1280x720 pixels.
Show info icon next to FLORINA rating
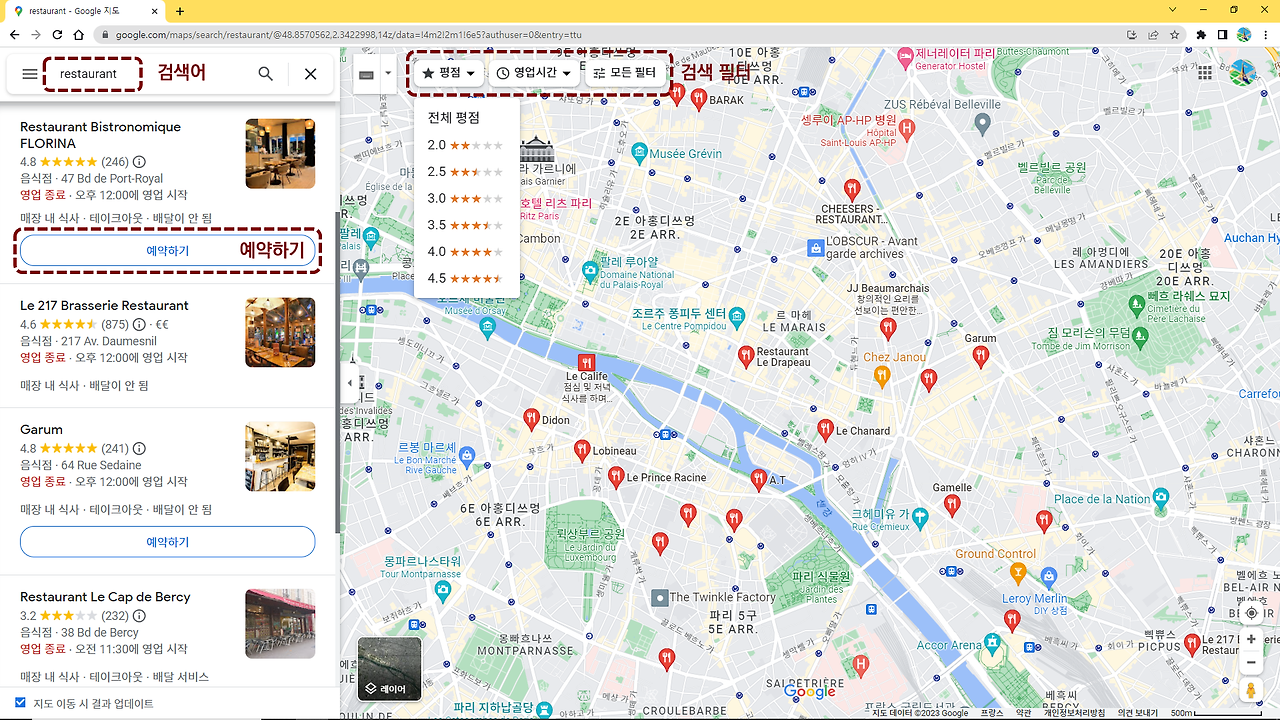pos(139,162)
